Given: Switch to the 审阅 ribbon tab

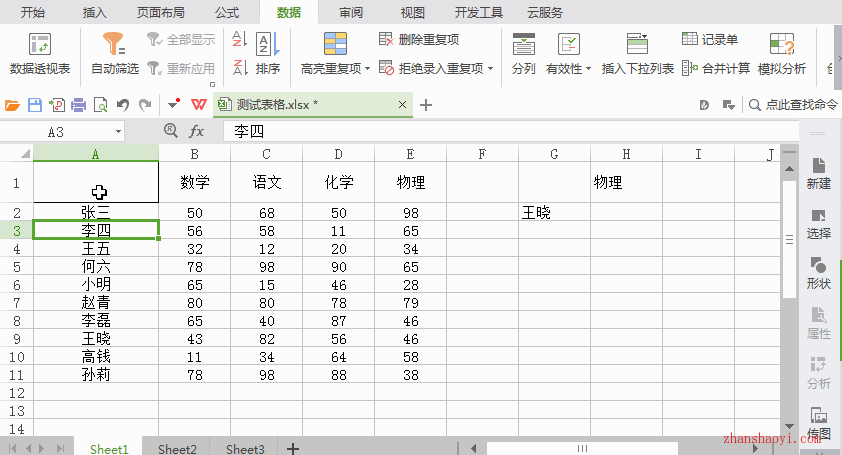Looking at the screenshot, I should click(x=351, y=12).
